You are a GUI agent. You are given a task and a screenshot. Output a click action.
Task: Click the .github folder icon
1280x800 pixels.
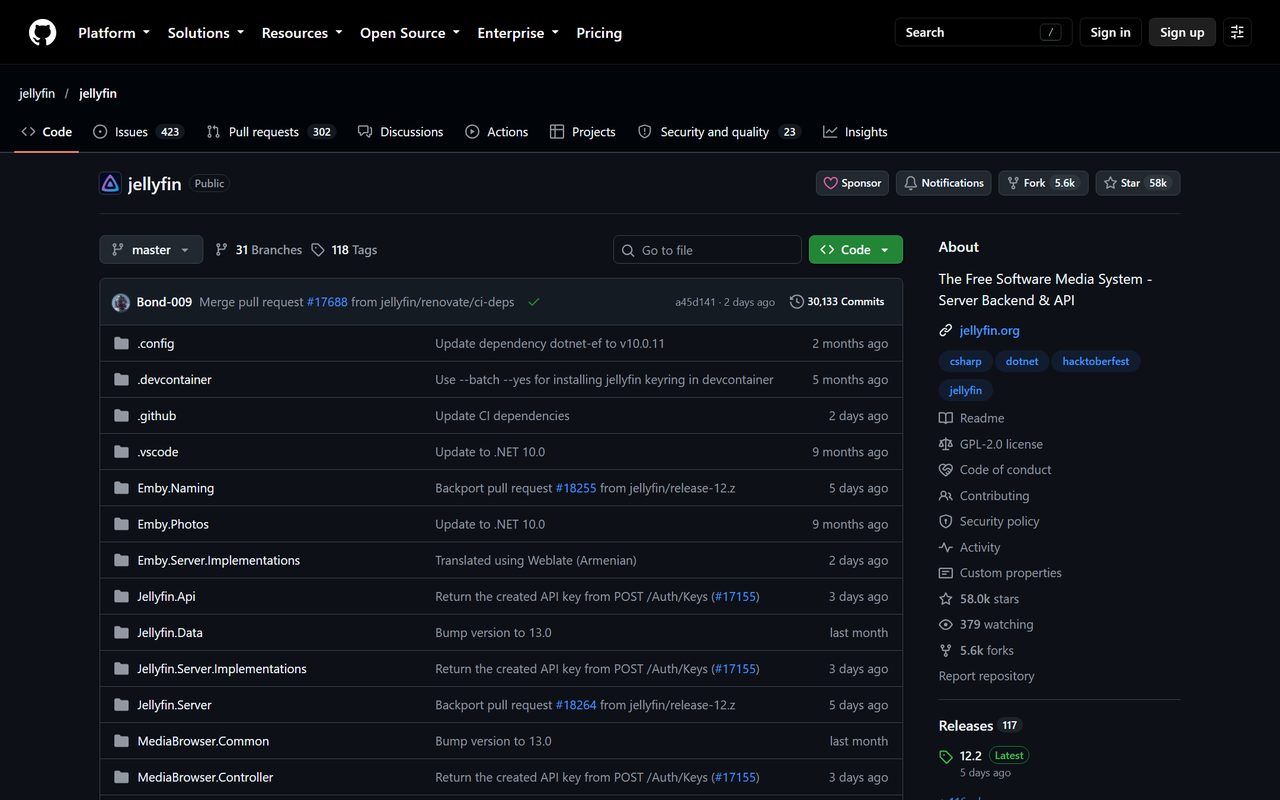coord(122,416)
